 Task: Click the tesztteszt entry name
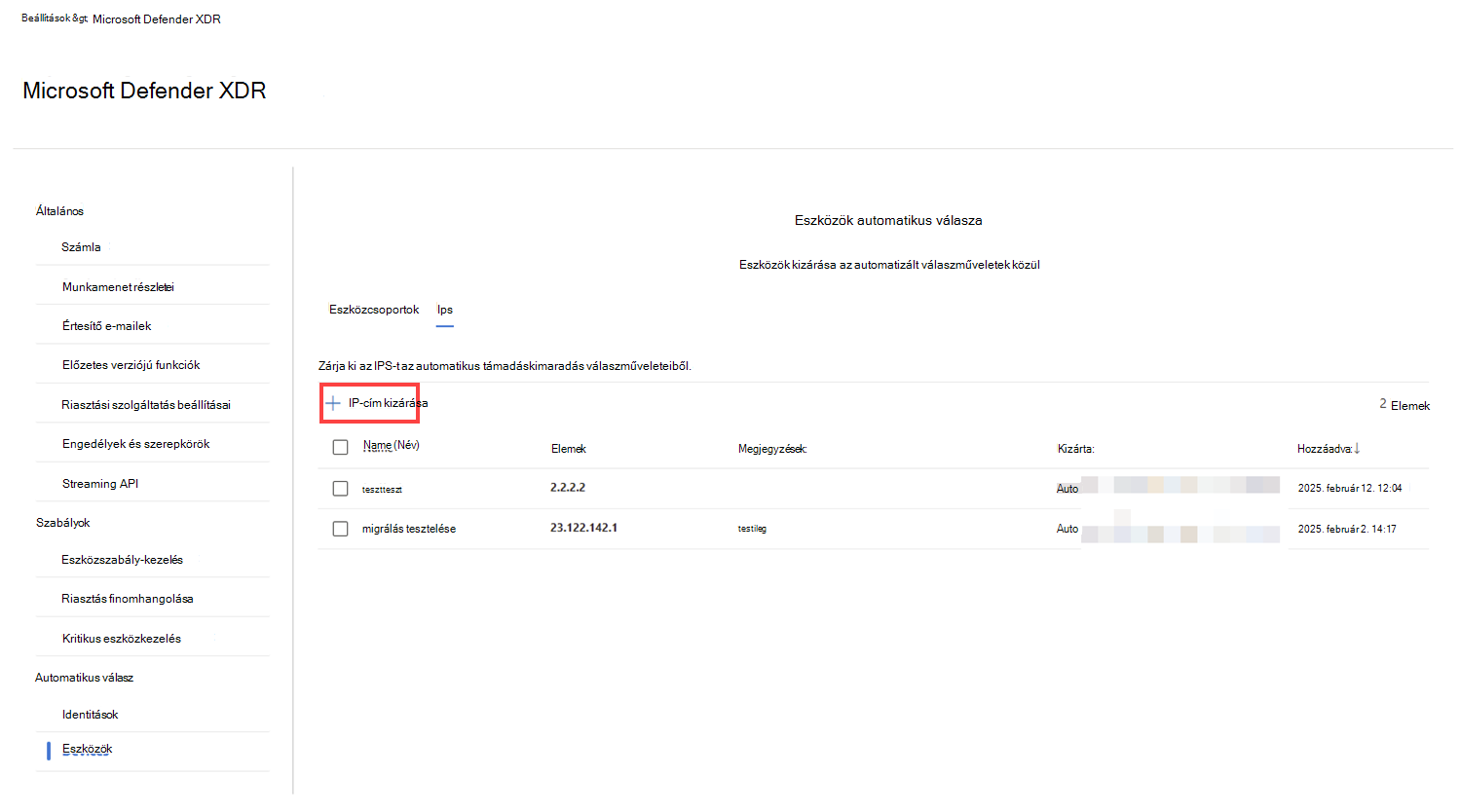click(382, 490)
